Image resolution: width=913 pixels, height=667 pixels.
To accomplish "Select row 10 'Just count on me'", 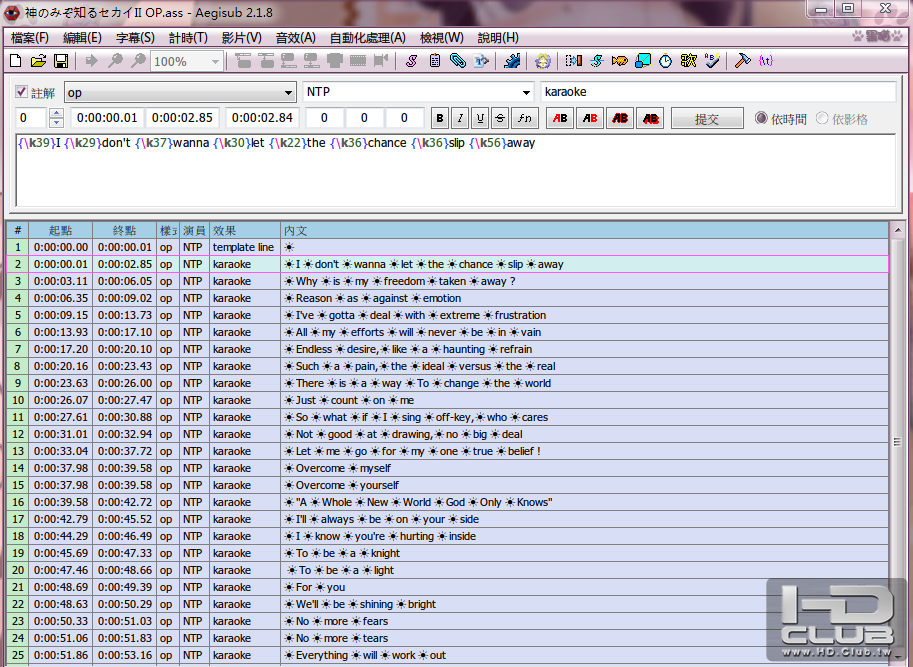I will [x=448, y=400].
